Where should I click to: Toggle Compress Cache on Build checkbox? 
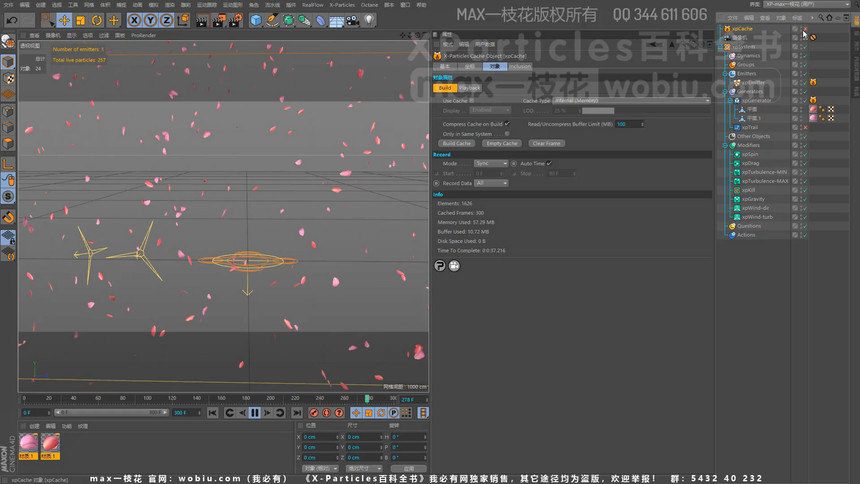507,124
